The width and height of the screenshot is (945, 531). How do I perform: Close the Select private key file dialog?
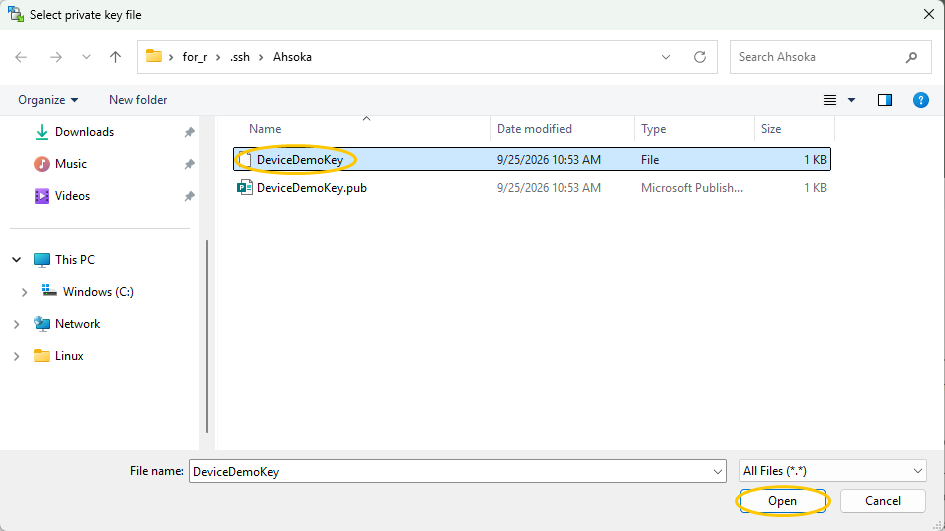(929, 14)
